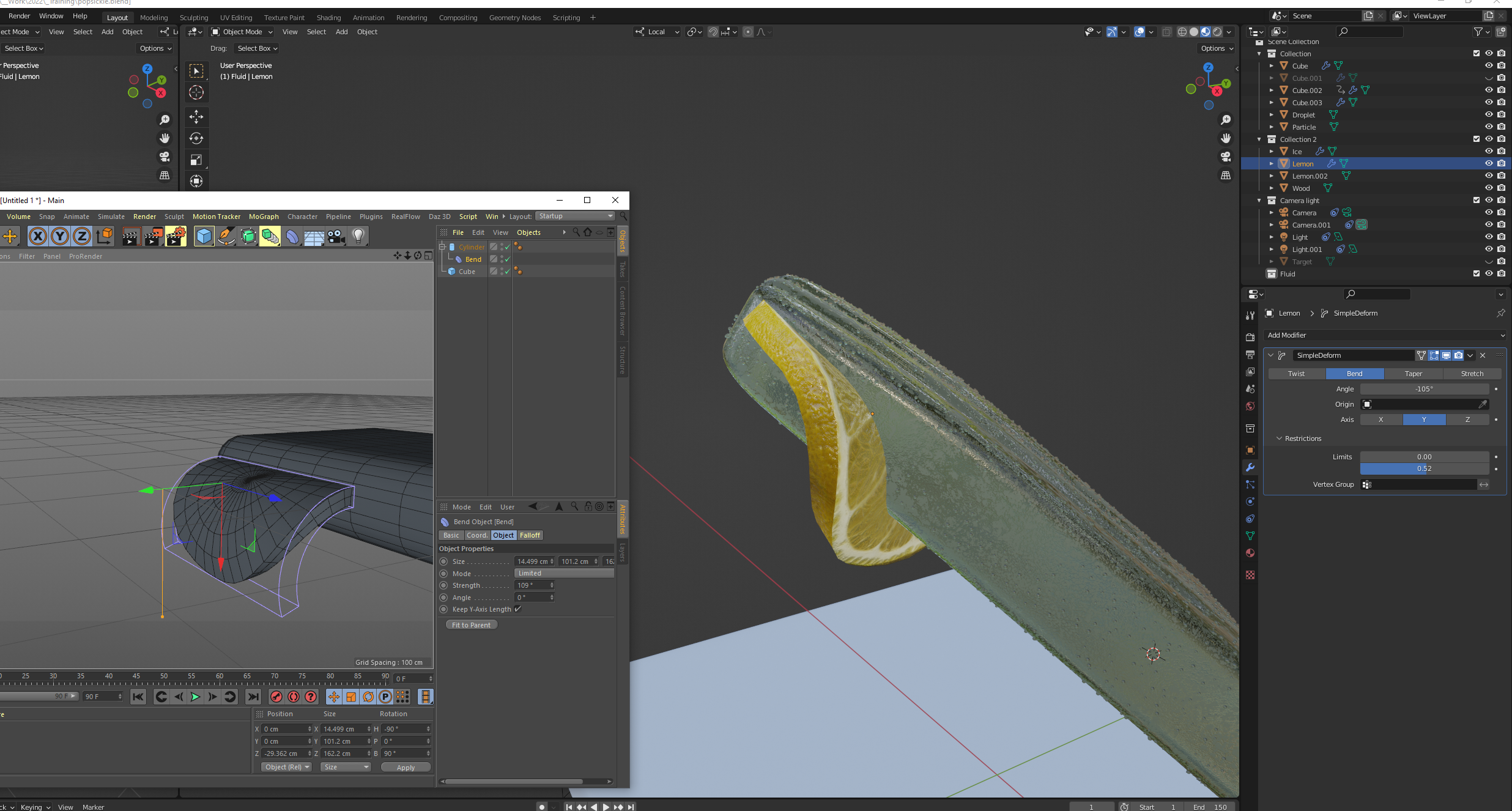The width and height of the screenshot is (1512, 811).
Task: Toggle SimpleDeform render camera button
Action: [x=1458, y=355]
